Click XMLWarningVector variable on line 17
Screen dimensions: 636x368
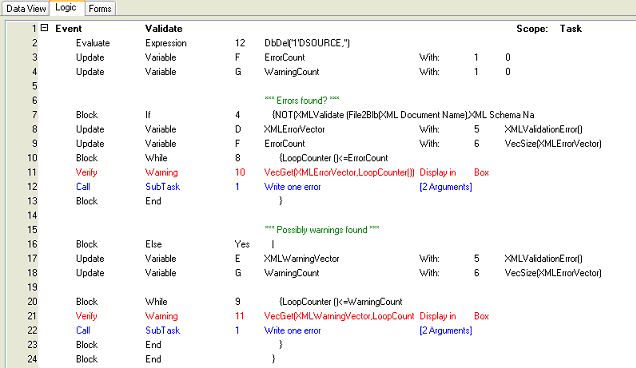[x=301, y=258]
